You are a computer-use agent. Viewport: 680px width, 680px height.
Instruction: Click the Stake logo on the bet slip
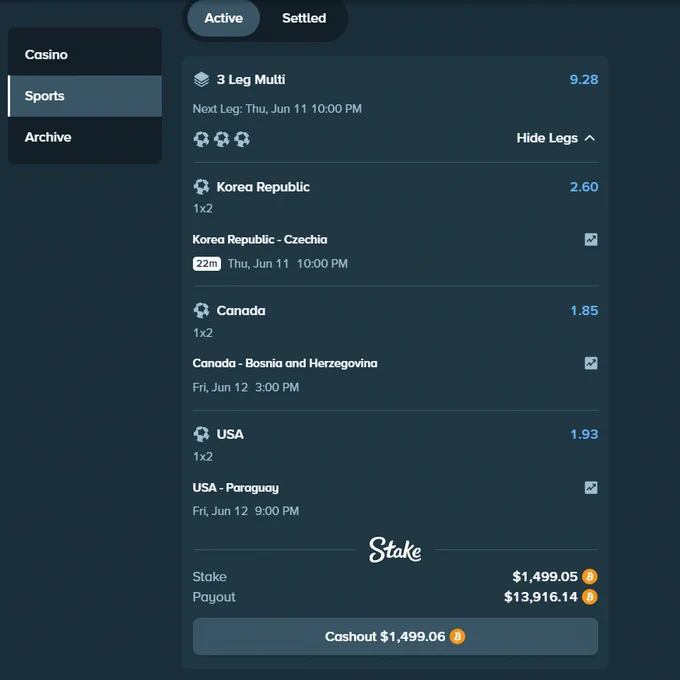click(x=395, y=550)
